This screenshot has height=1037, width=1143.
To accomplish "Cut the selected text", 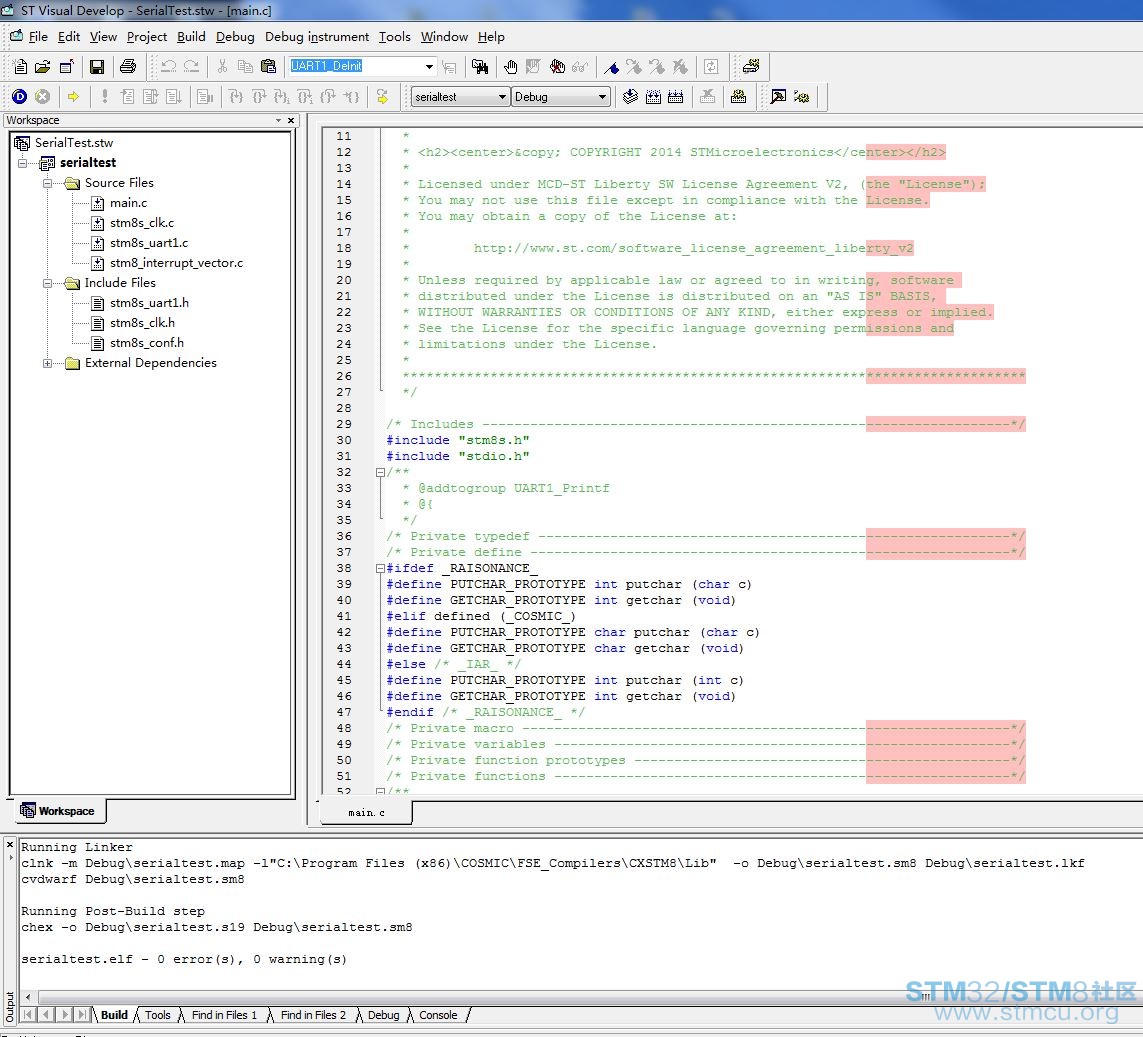I will [222, 67].
